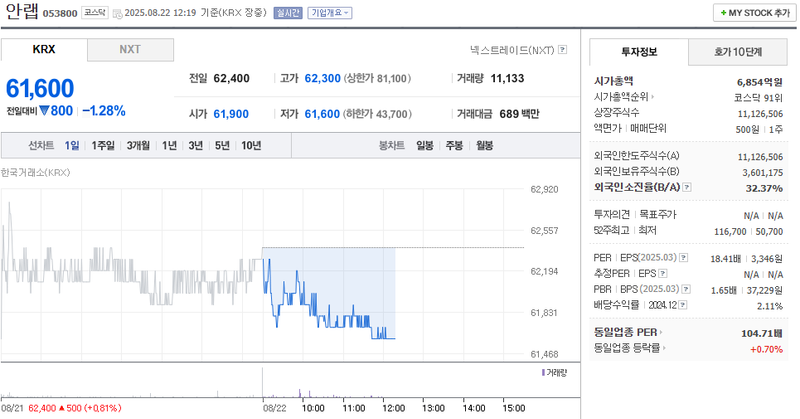Click the 안랩 stock name heading

(22, 11)
